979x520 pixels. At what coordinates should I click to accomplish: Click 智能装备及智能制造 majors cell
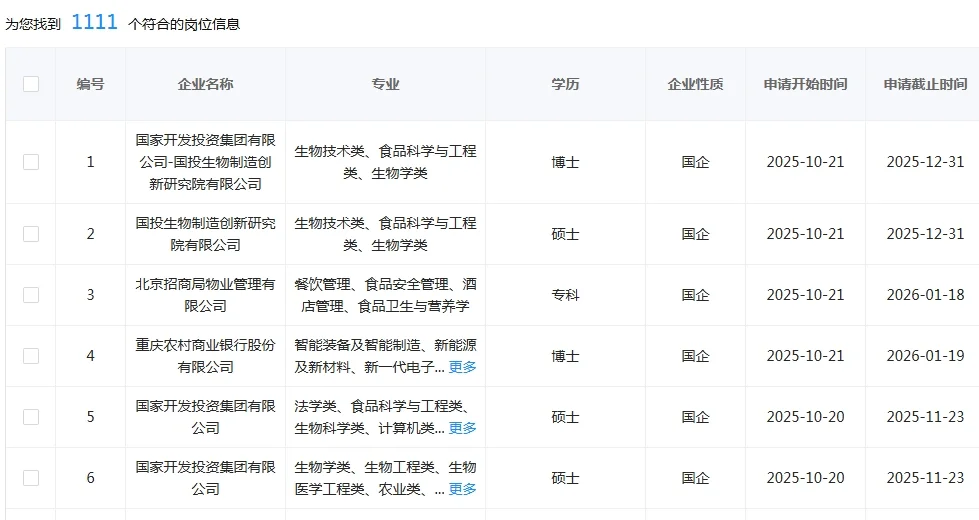click(385, 356)
